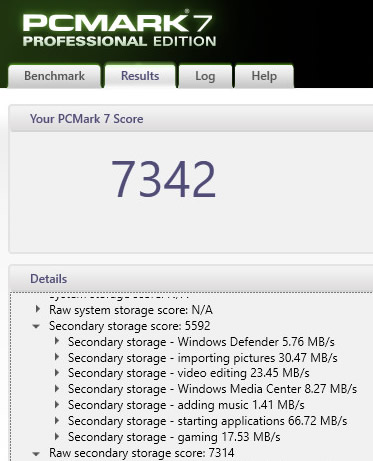Collapse Raw secondary storage score arrow

[36, 454]
